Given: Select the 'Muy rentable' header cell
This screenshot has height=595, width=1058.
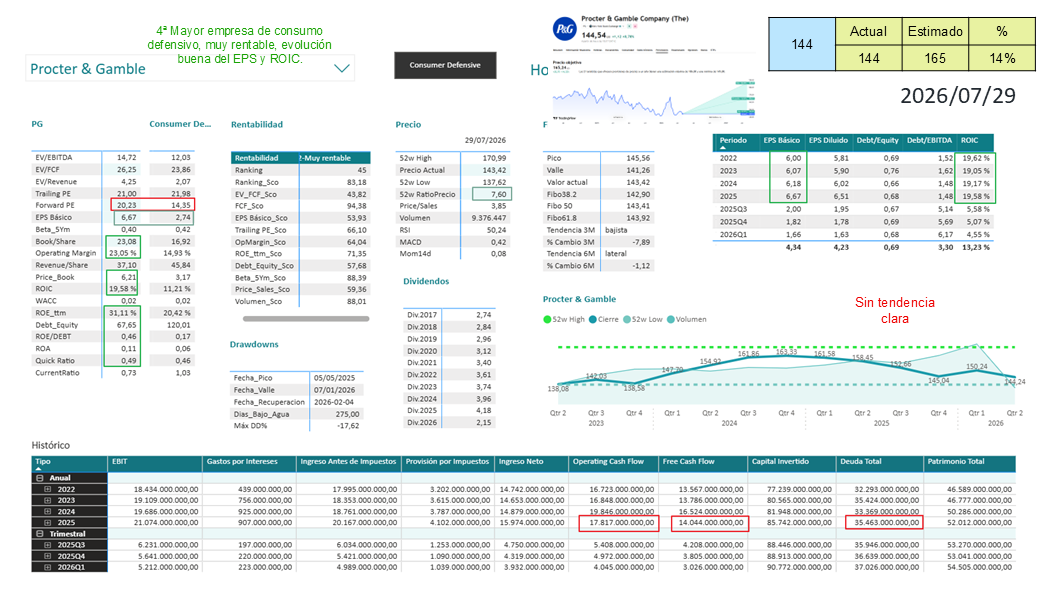Looking at the screenshot, I should click(x=335, y=158).
